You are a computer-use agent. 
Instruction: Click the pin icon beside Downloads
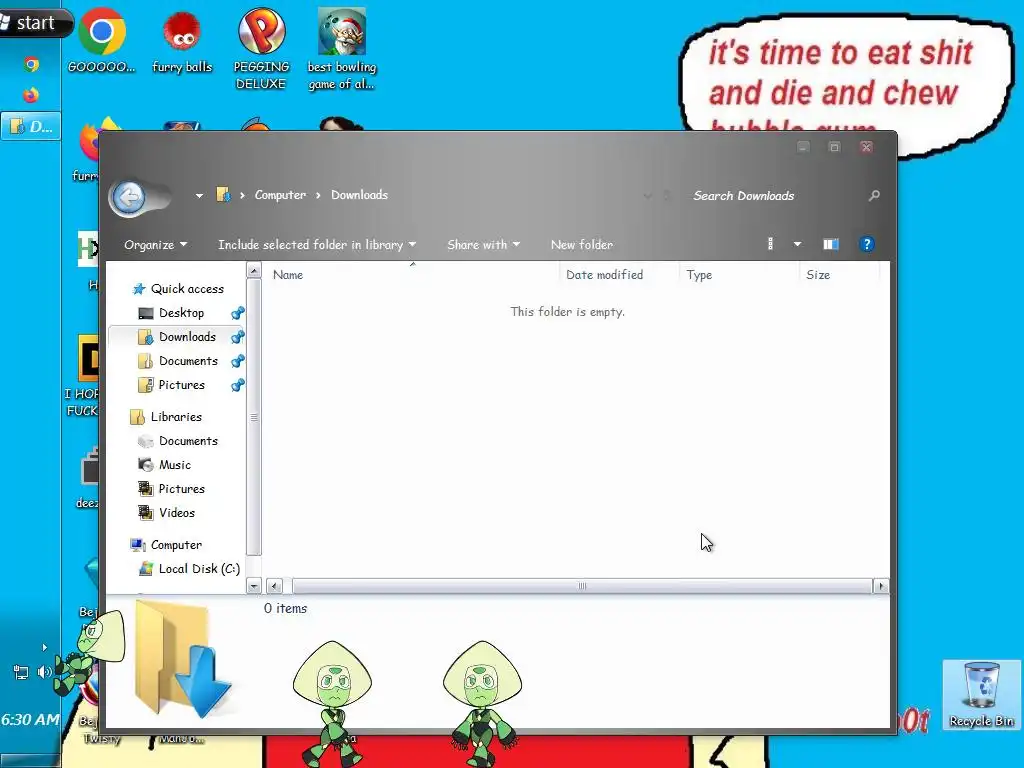pyautogui.click(x=238, y=337)
